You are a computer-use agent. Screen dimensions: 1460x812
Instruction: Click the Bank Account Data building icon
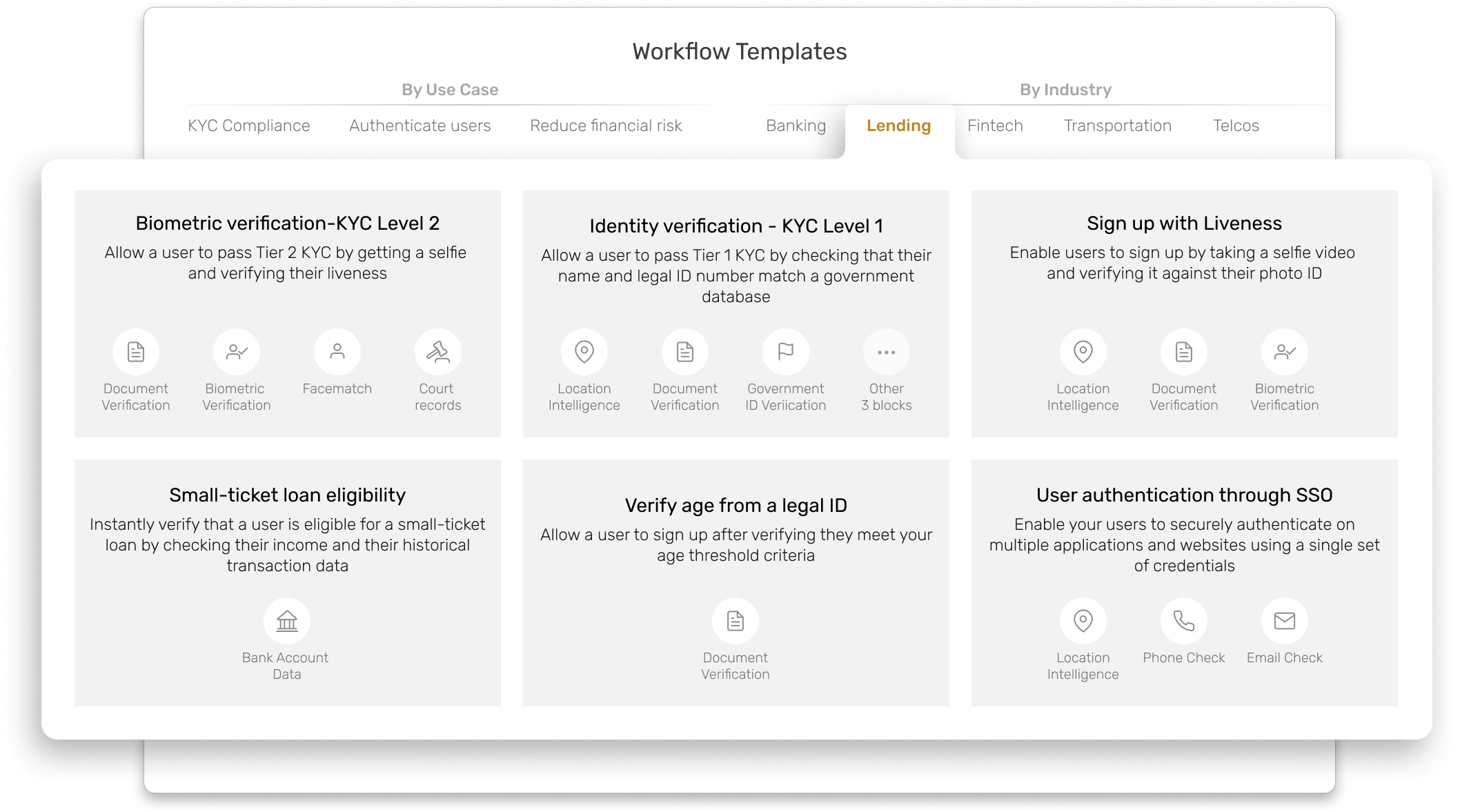click(287, 621)
